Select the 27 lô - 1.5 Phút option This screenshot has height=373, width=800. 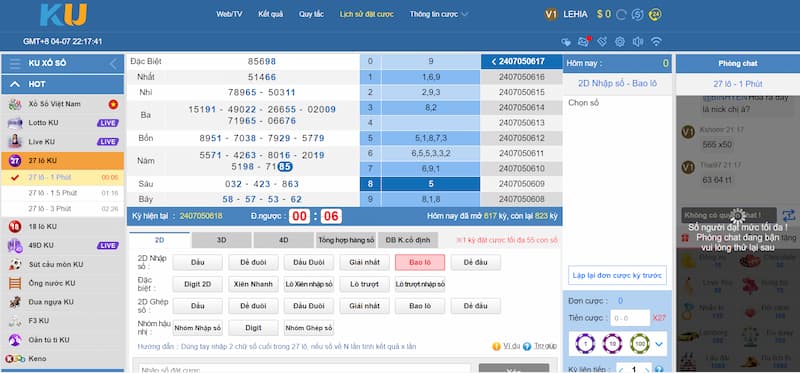click(63, 193)
